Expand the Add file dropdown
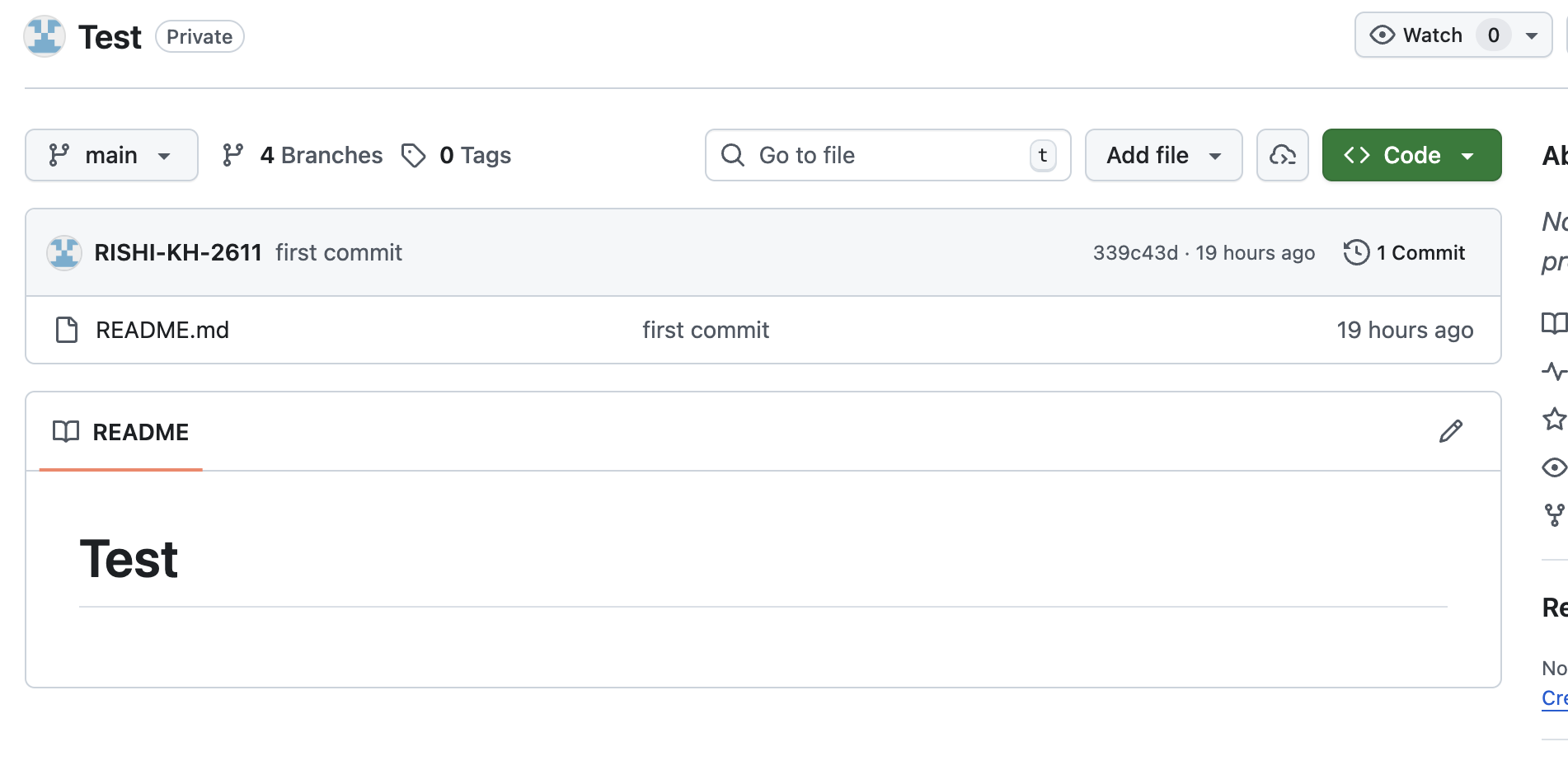1568x770 pixels. [x=1163, y=155]
